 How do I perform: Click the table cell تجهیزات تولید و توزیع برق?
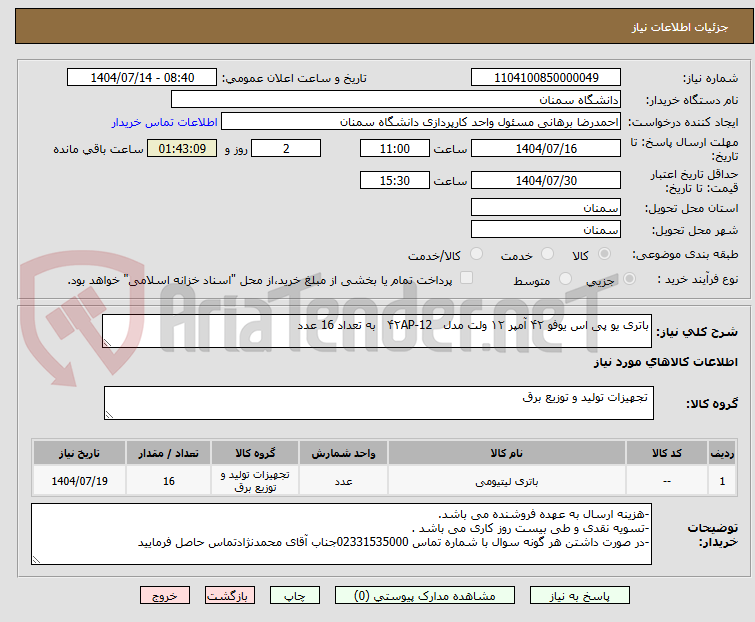255,481
